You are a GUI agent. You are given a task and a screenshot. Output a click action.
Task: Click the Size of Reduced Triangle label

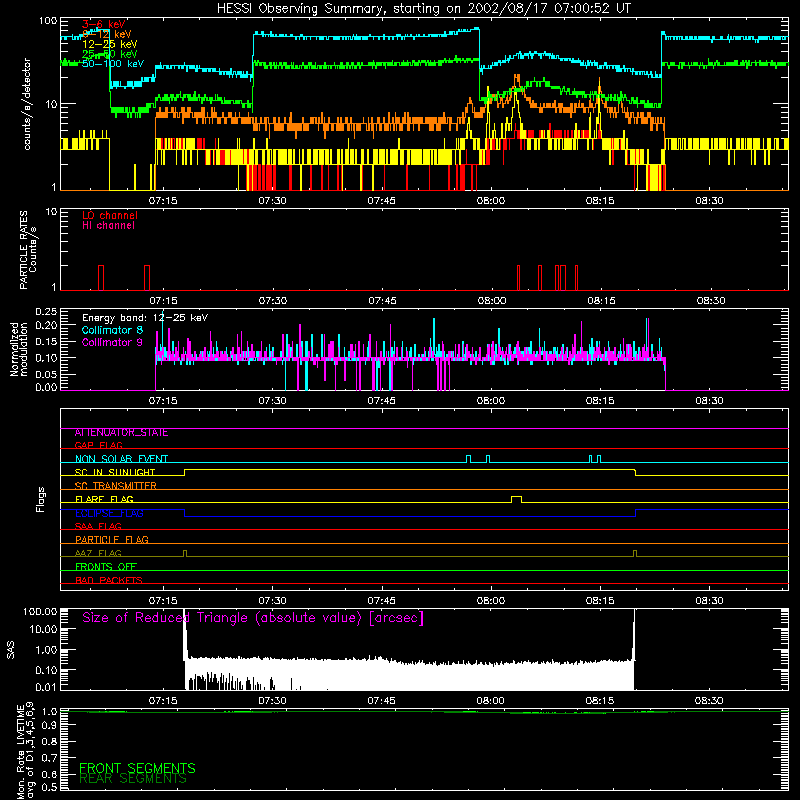(x=253, y=618)
